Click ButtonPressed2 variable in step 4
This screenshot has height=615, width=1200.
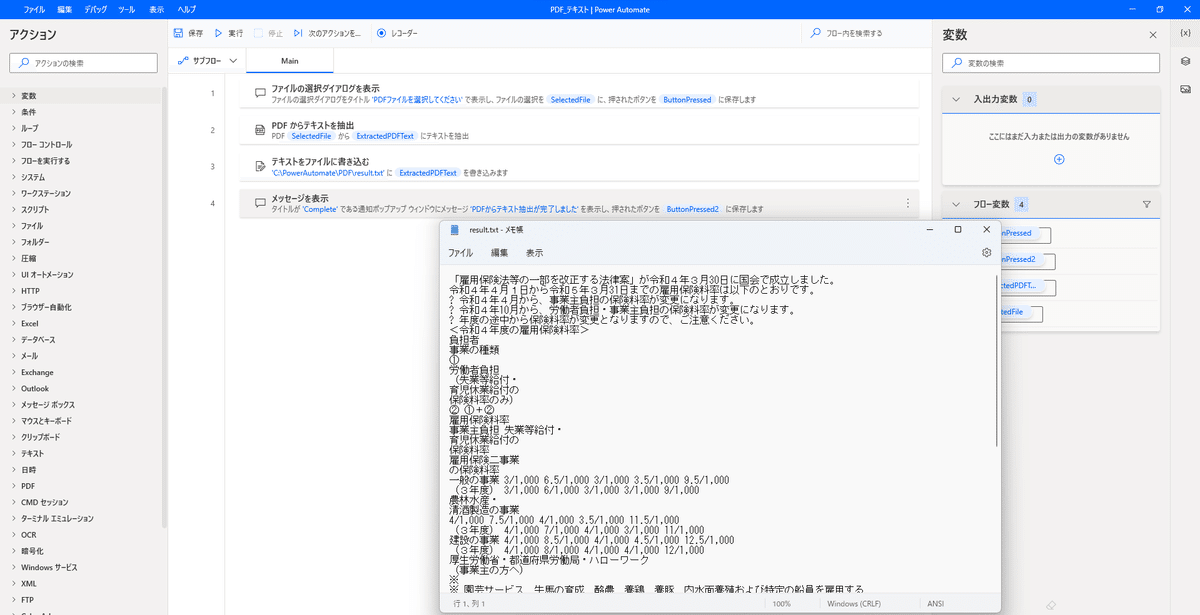tap(692, 209)
